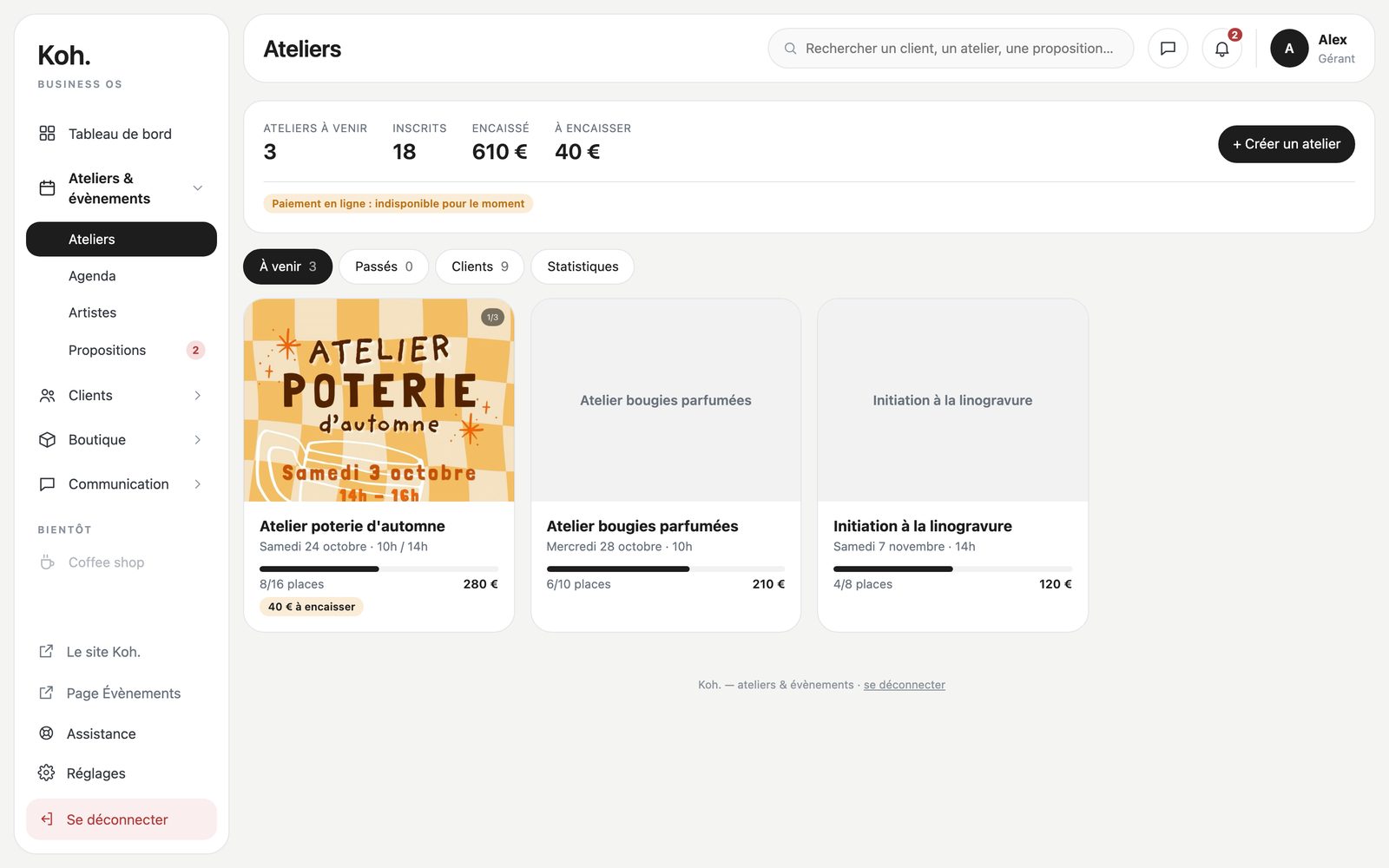Image resolution: width=1389 pixels, height=868 pixels.
Task: Click the Tableau de bord grid icon
Action: pyautogui.click(x=47, y=134)
